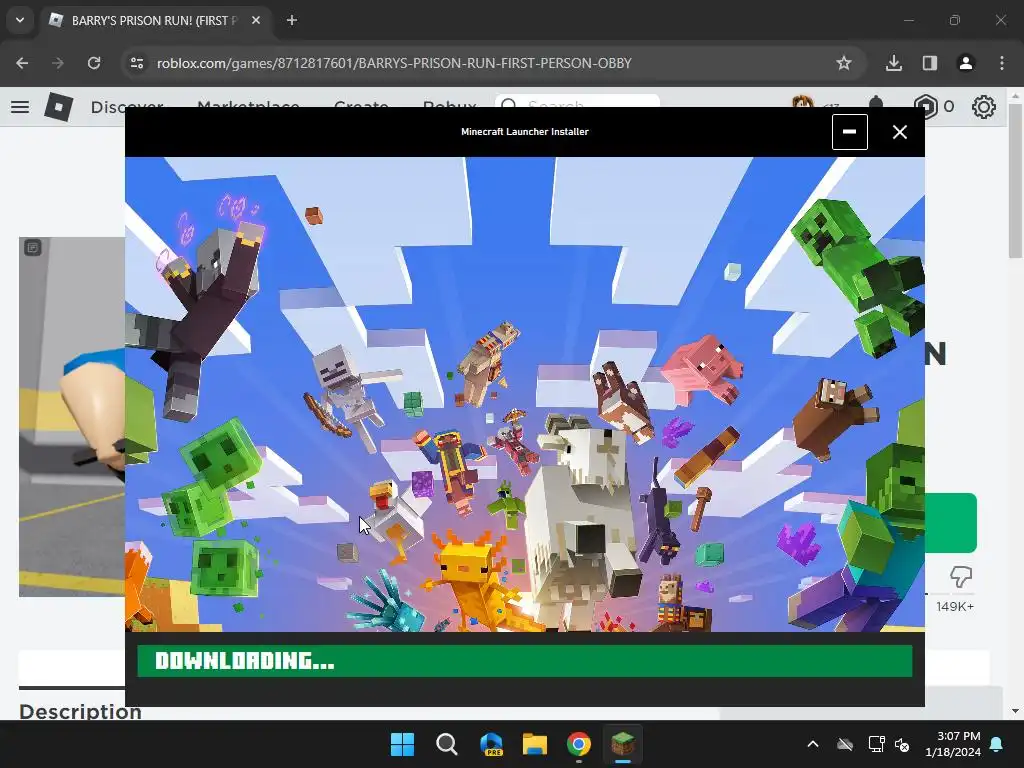This screenshot has width=1024, height=768.
Task: Open Windows taskbar search
Action: click(x=447, y=744)
